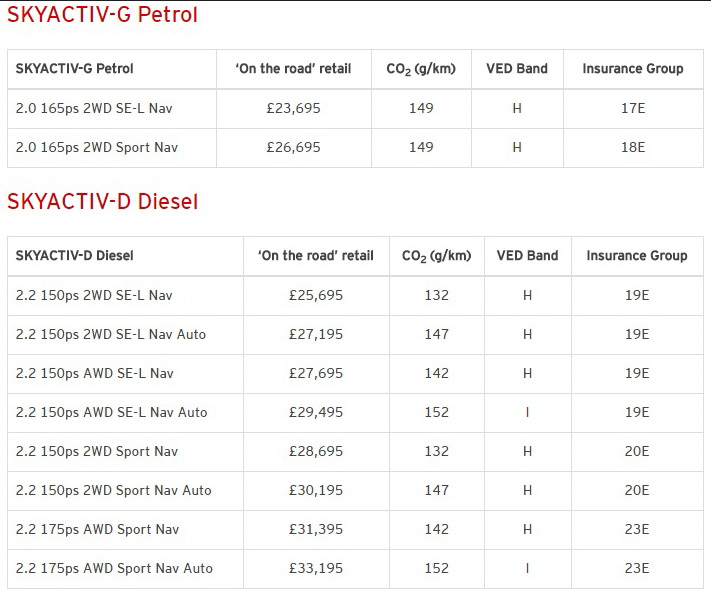Image resolution: width=711 pixels, height=591 pixels.
Task: Select the £33,195 price cell
Action: 315,568
